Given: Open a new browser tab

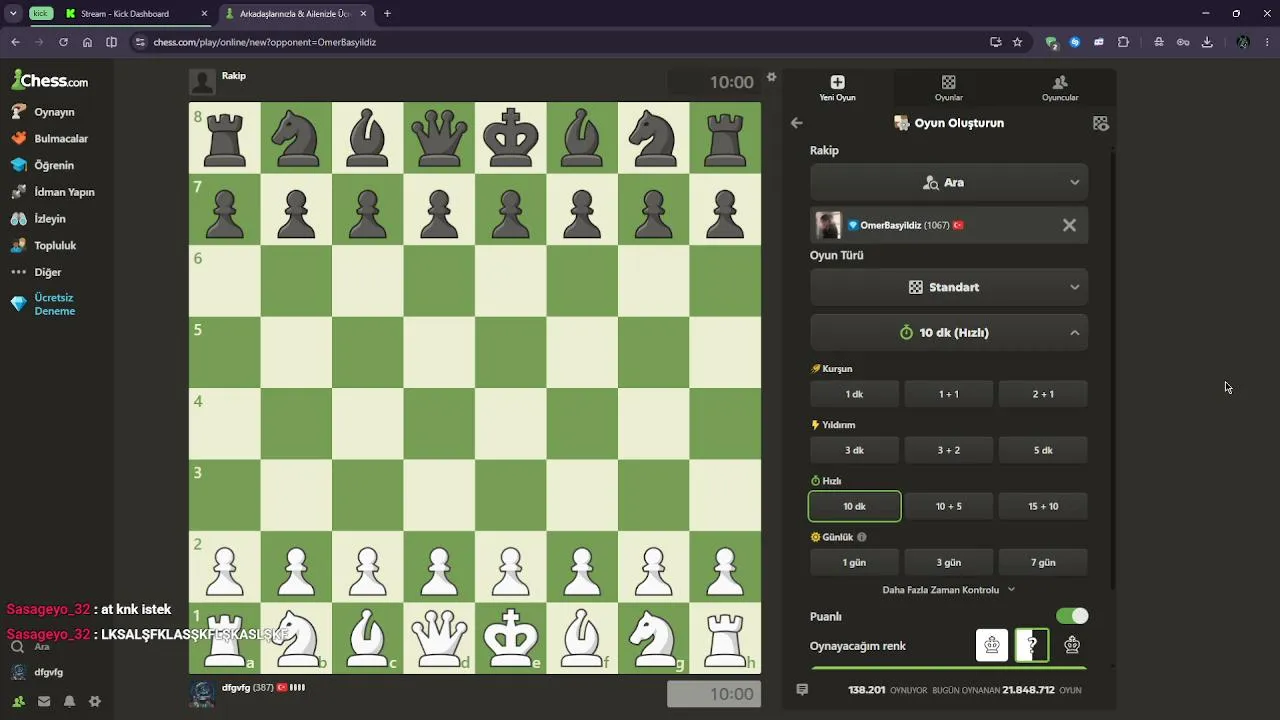Looking at the screenshot, I should pyautogui.click(x=387, y=14).
